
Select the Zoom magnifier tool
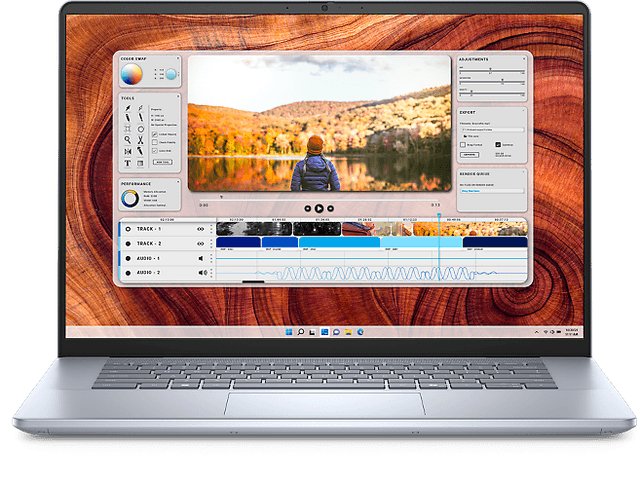128,140
